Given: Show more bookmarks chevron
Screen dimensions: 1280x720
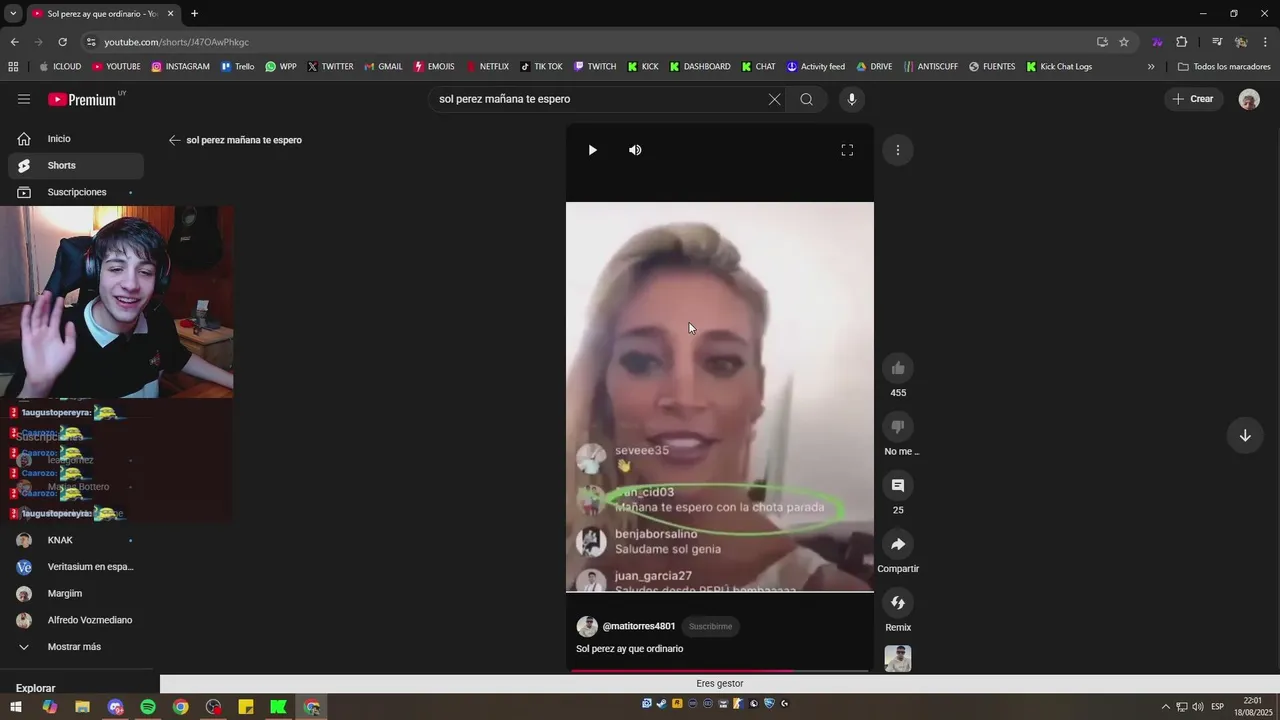Looking at the screenshot, I should (1151, 67).
